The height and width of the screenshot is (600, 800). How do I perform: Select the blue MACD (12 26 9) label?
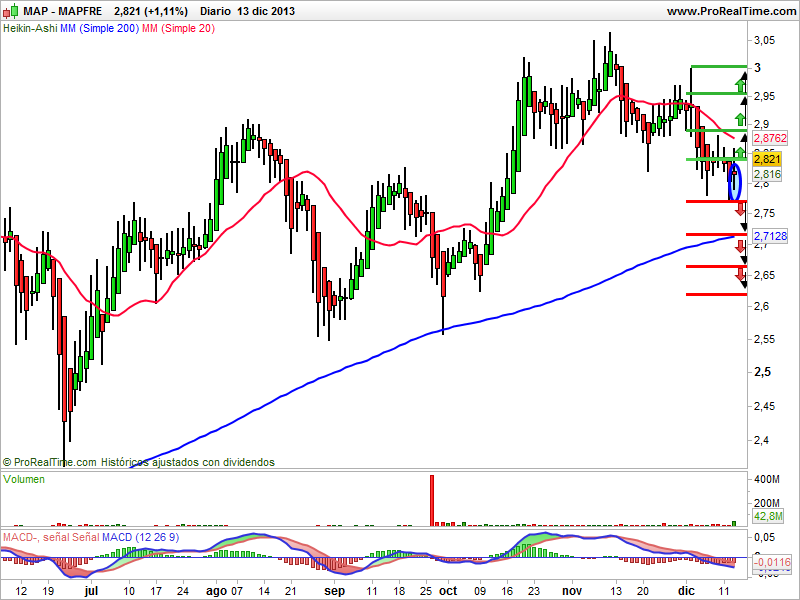140,537
